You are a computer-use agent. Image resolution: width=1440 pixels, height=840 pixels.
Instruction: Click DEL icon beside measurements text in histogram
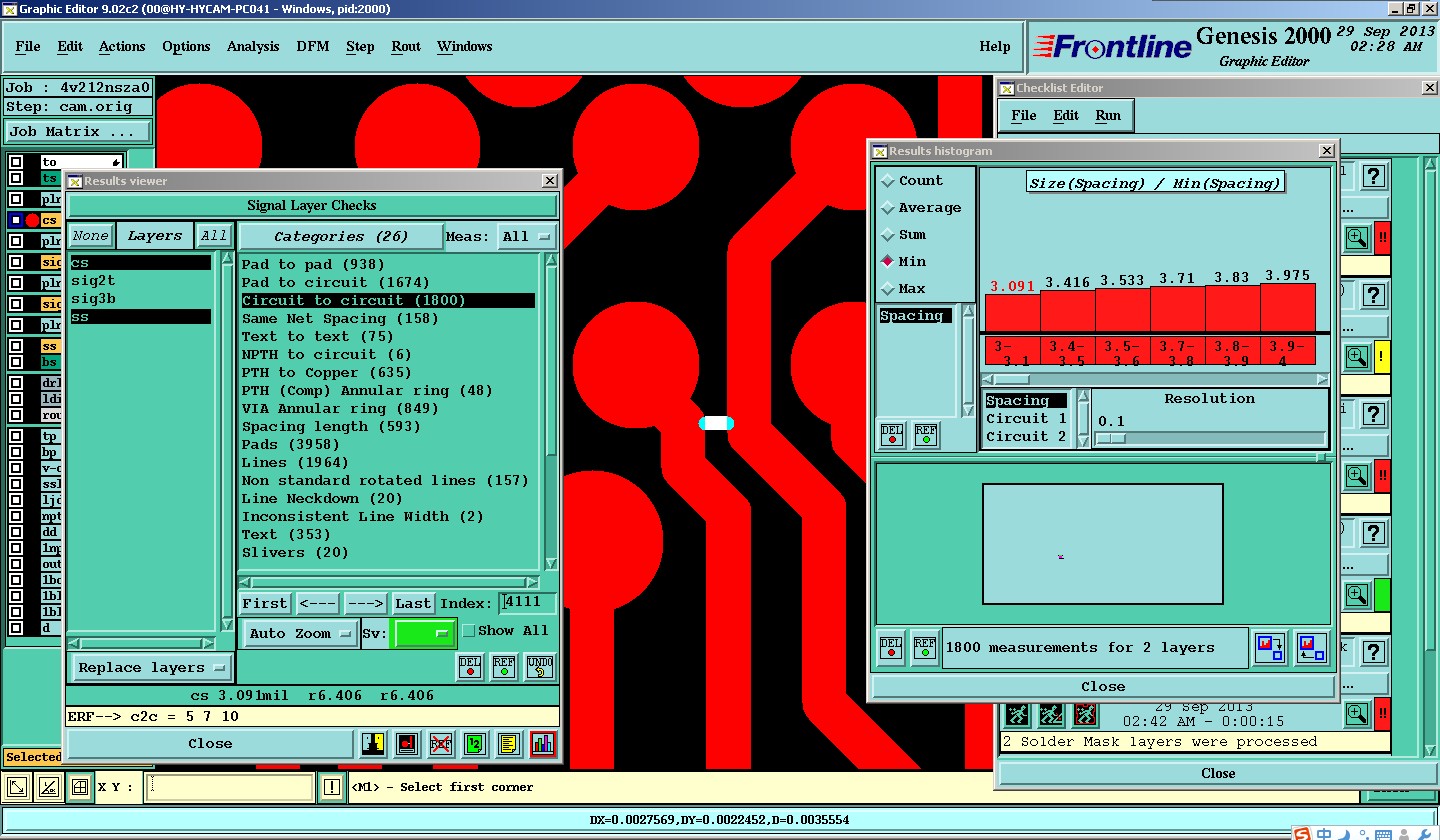[x=891, y=647]
